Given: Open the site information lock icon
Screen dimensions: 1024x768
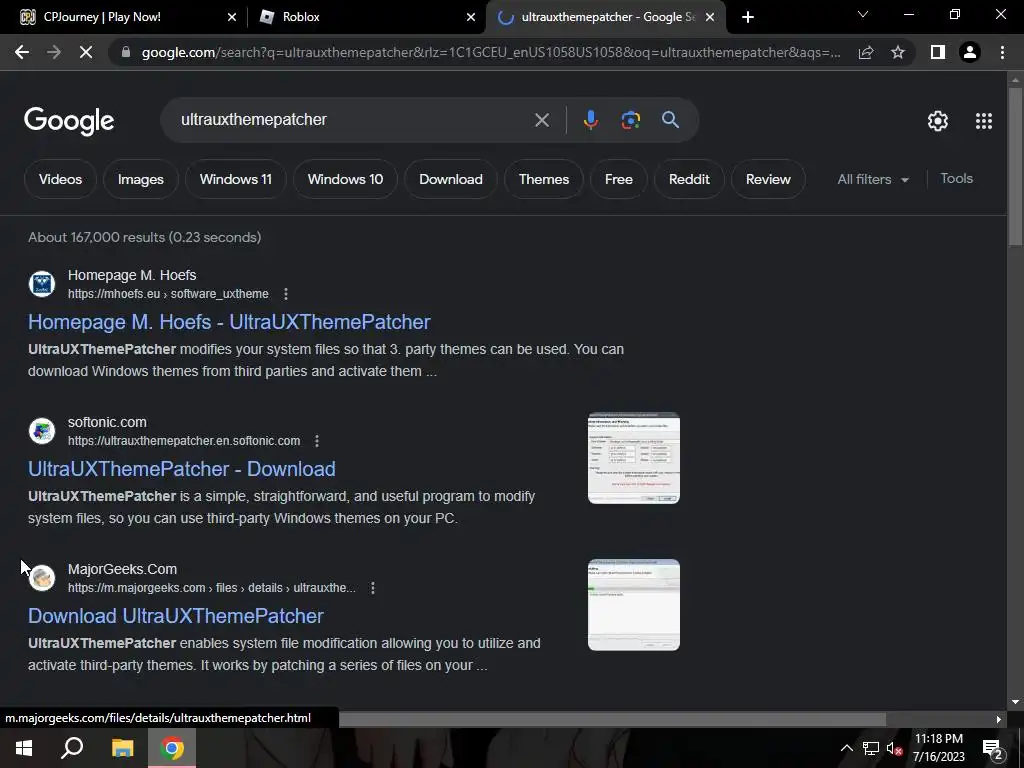Looking at the screenshot, I should coord(125,52).
